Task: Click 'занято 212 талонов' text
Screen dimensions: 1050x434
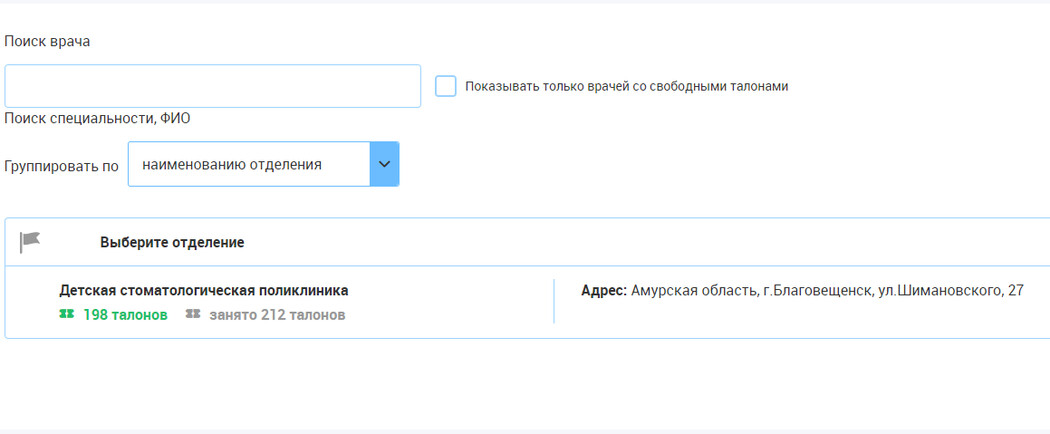Action: pos(277,315)
